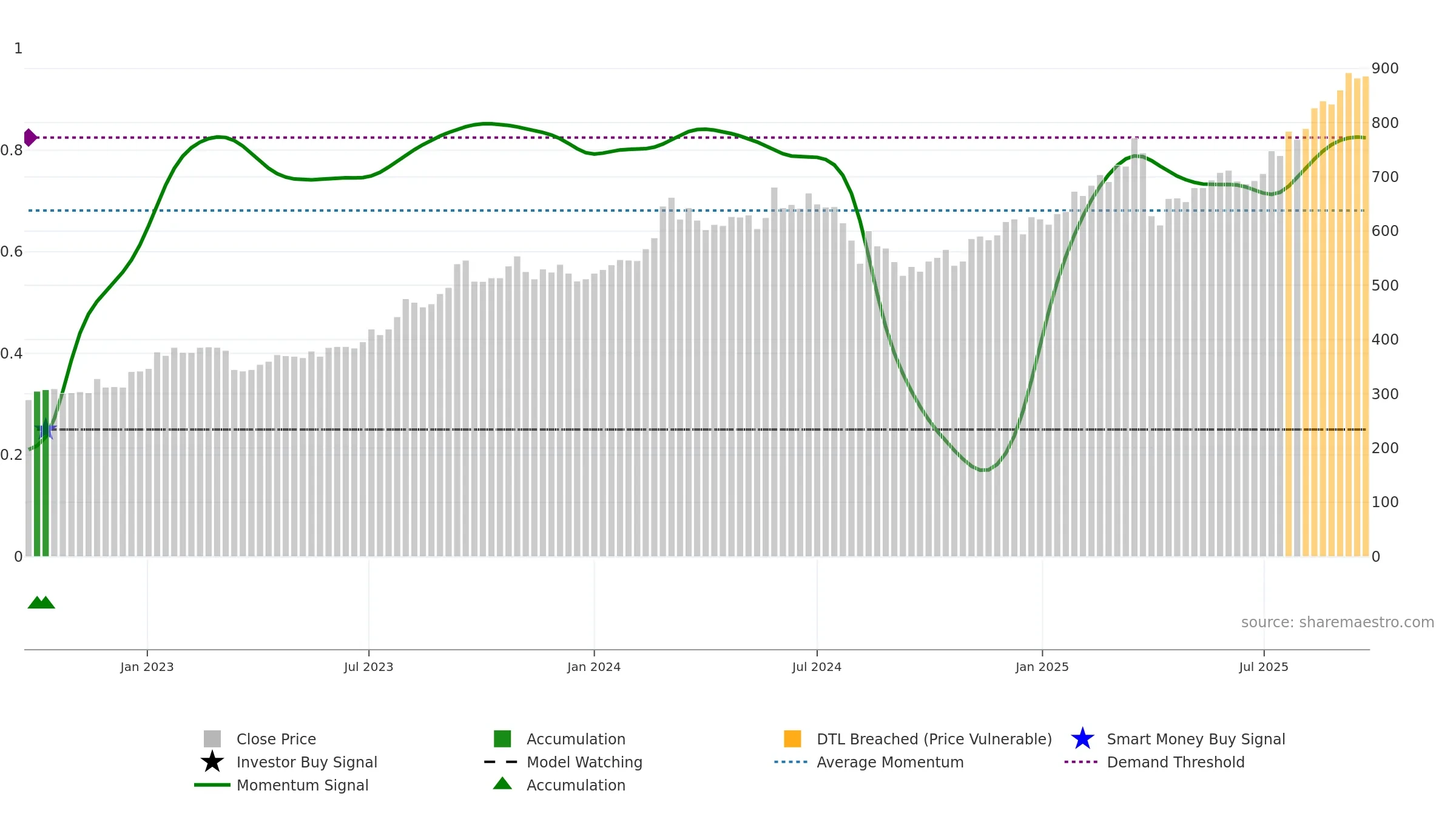This screenshot has width=1456, height=819.
Task: Click the momentum line trough in late 2024
Action: [x=983, y=469]
